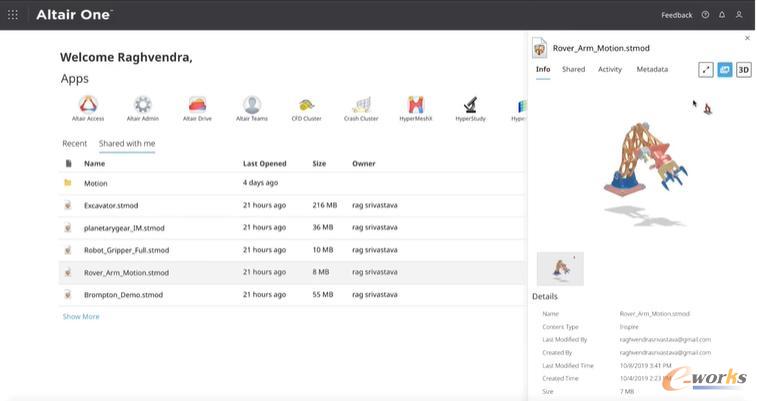Screen dimensions: 757x401
Task: Switch to the Recent tab
Action: coord(74,143)
